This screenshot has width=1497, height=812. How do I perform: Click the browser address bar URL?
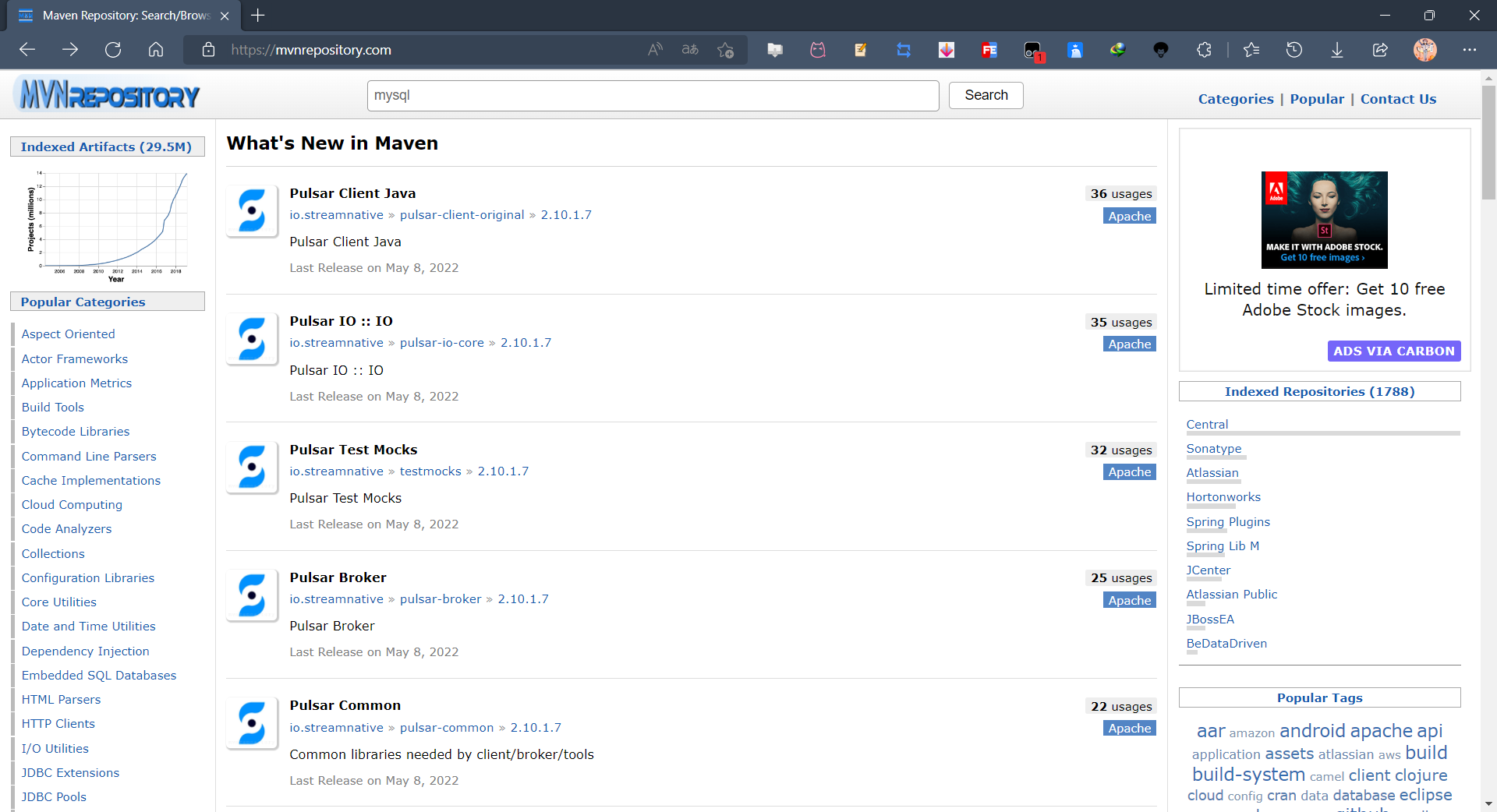click(x=311, y=50)
